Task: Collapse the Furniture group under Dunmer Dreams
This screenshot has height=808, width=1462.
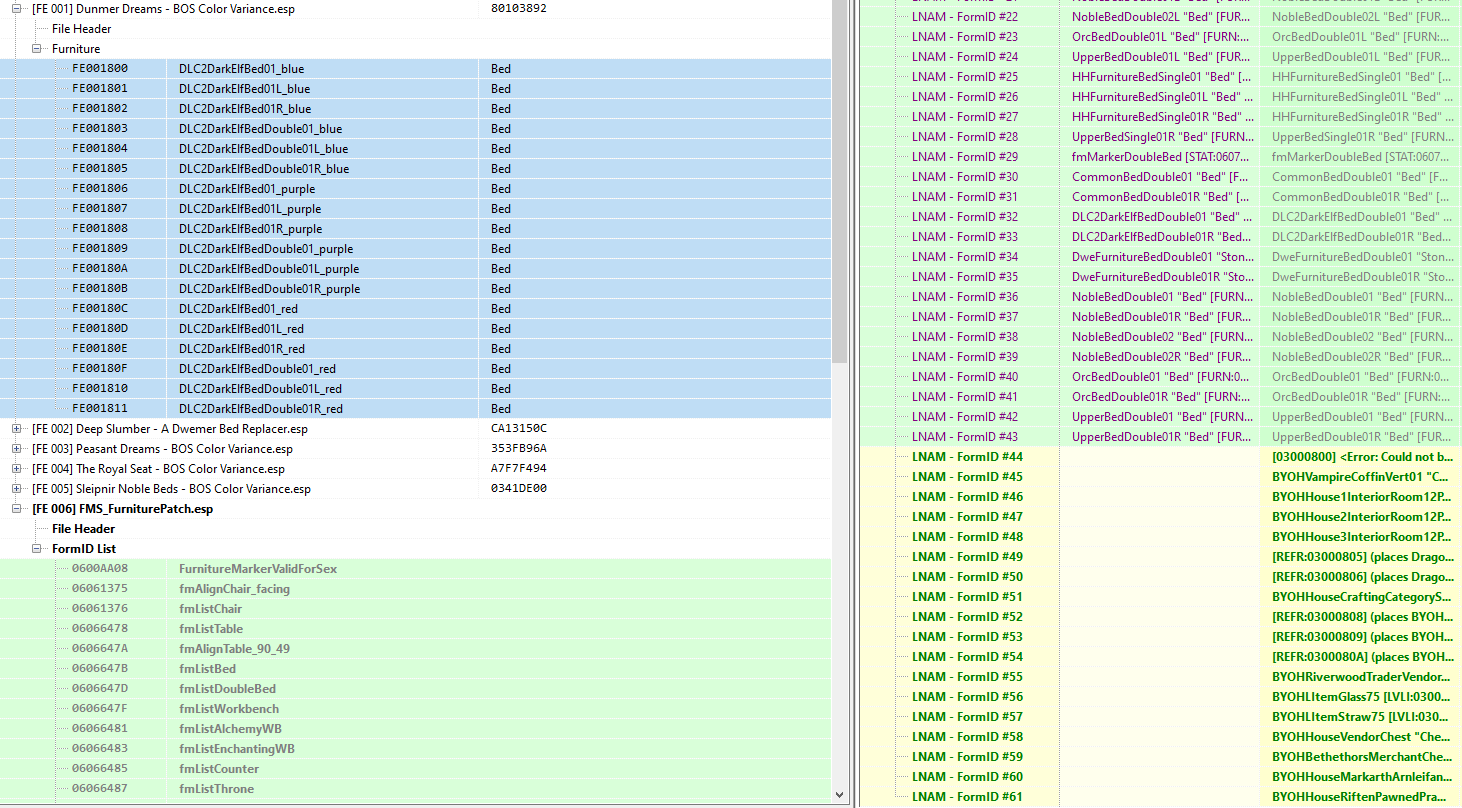Action: [37, 49]
